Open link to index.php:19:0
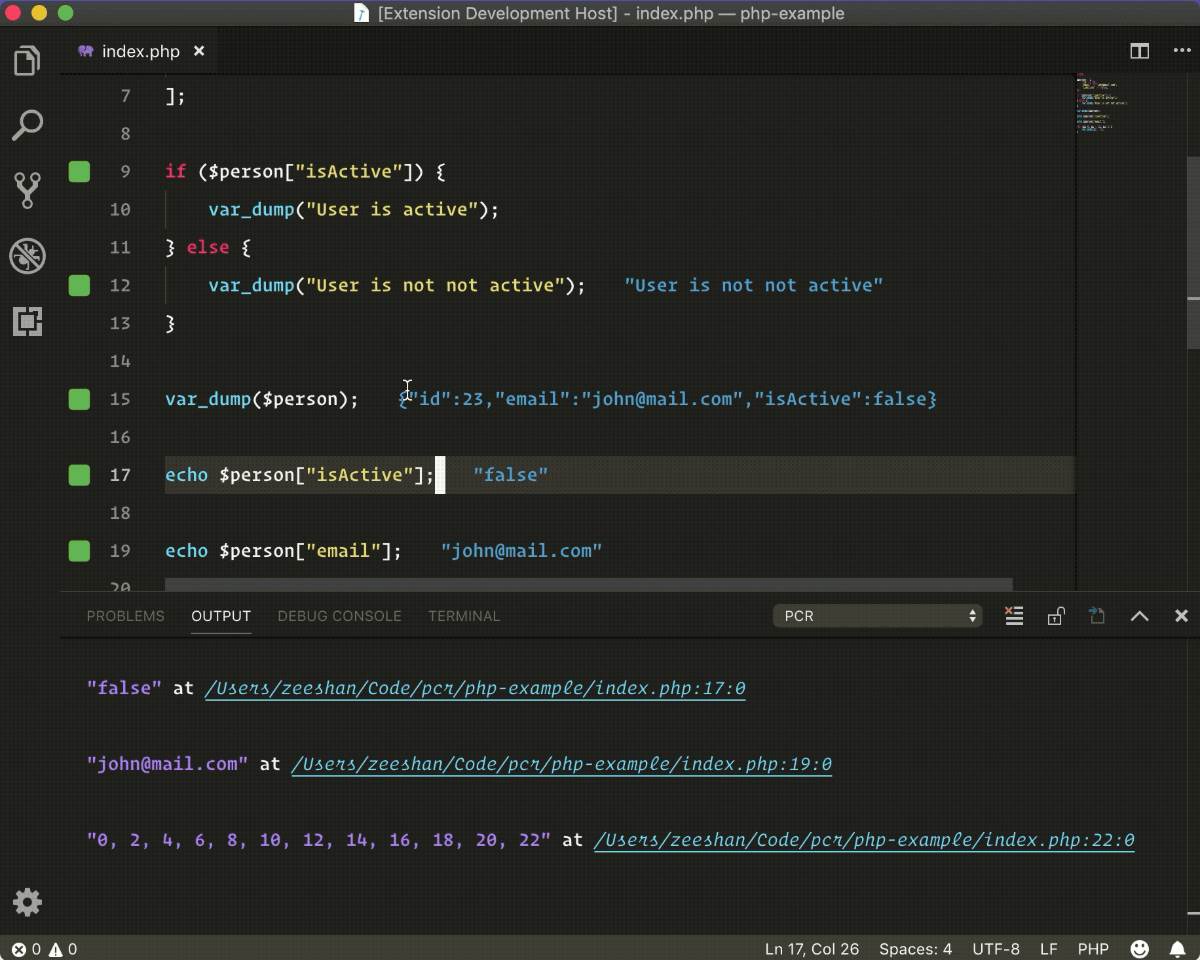1200x960 pixels. [561, 765]
